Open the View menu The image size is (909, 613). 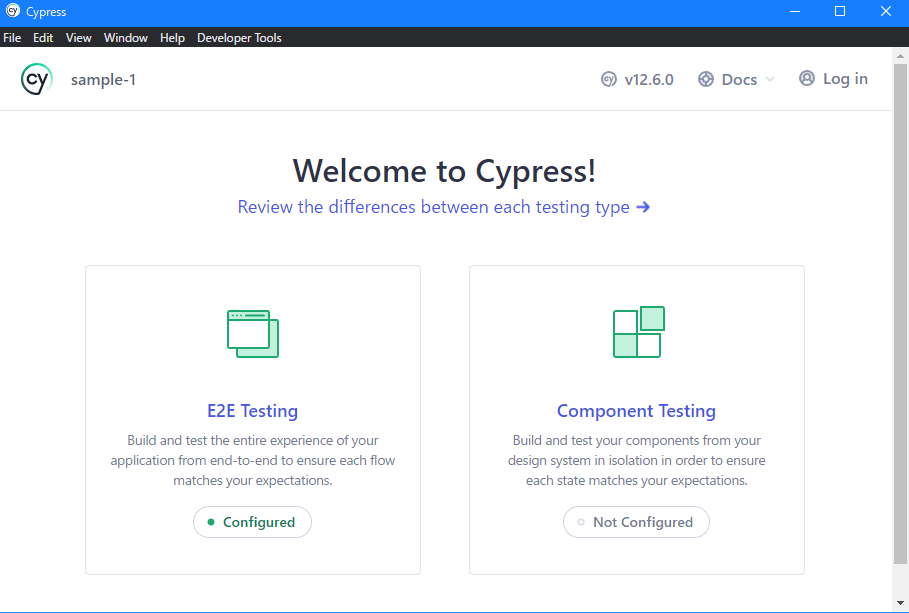[78, 38]
